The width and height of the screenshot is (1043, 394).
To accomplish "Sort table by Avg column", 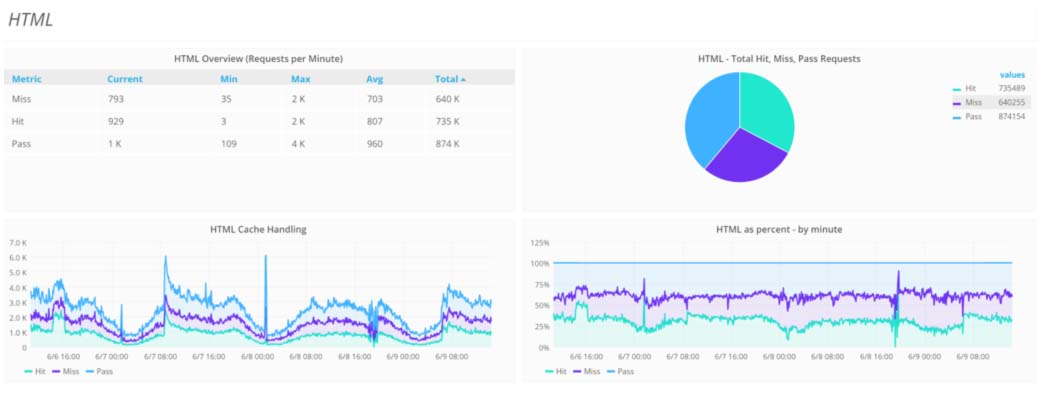I will tap(374, 79).
